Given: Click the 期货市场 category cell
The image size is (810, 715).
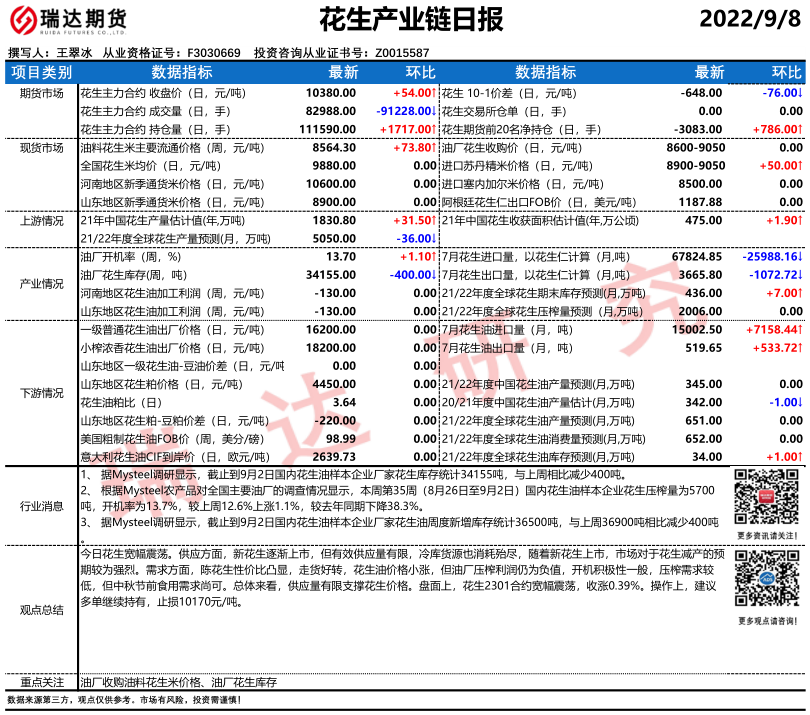Looking at the screenshot, I should pos(41,92).
